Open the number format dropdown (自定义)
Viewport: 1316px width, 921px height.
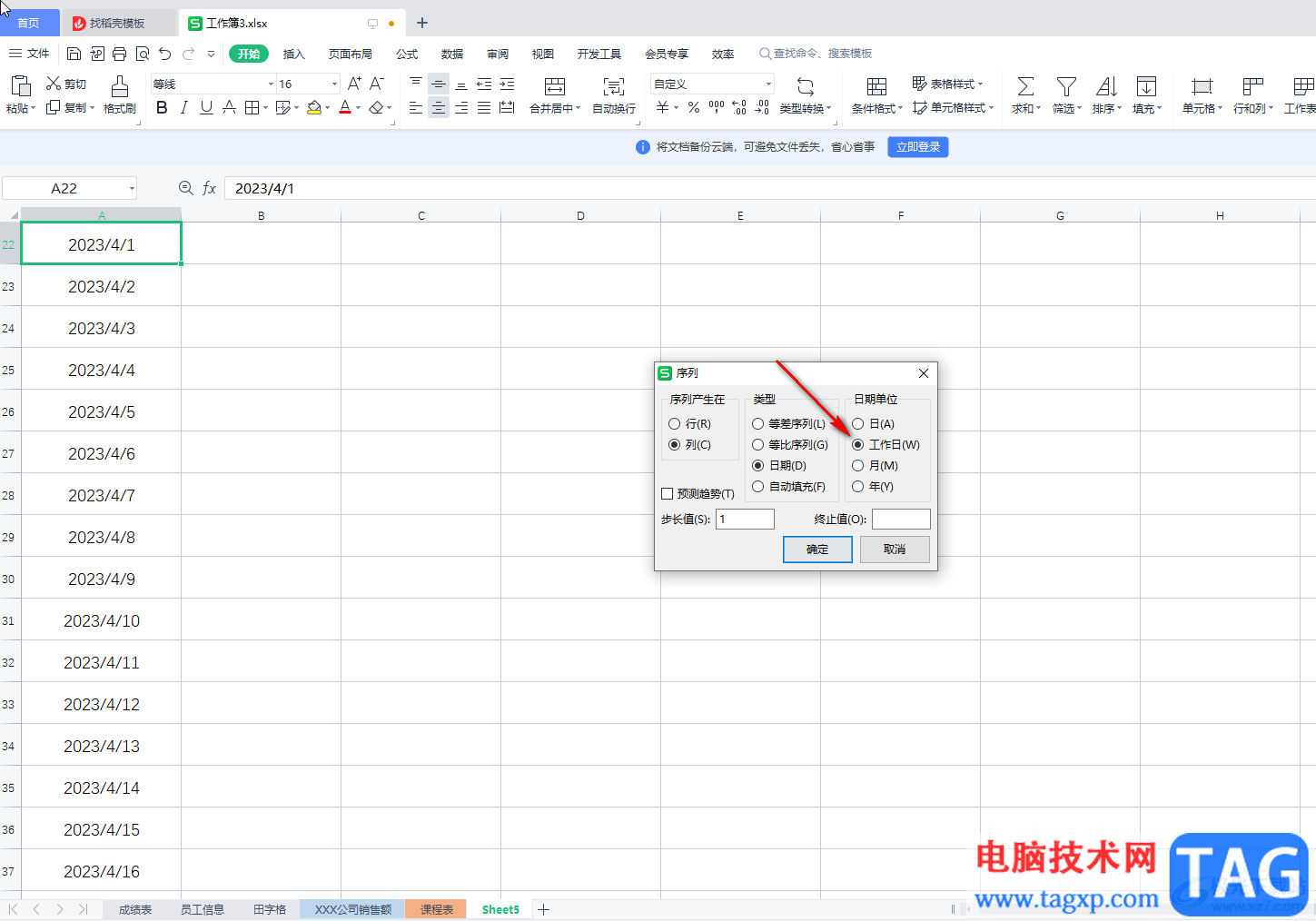tap(768, 84)
